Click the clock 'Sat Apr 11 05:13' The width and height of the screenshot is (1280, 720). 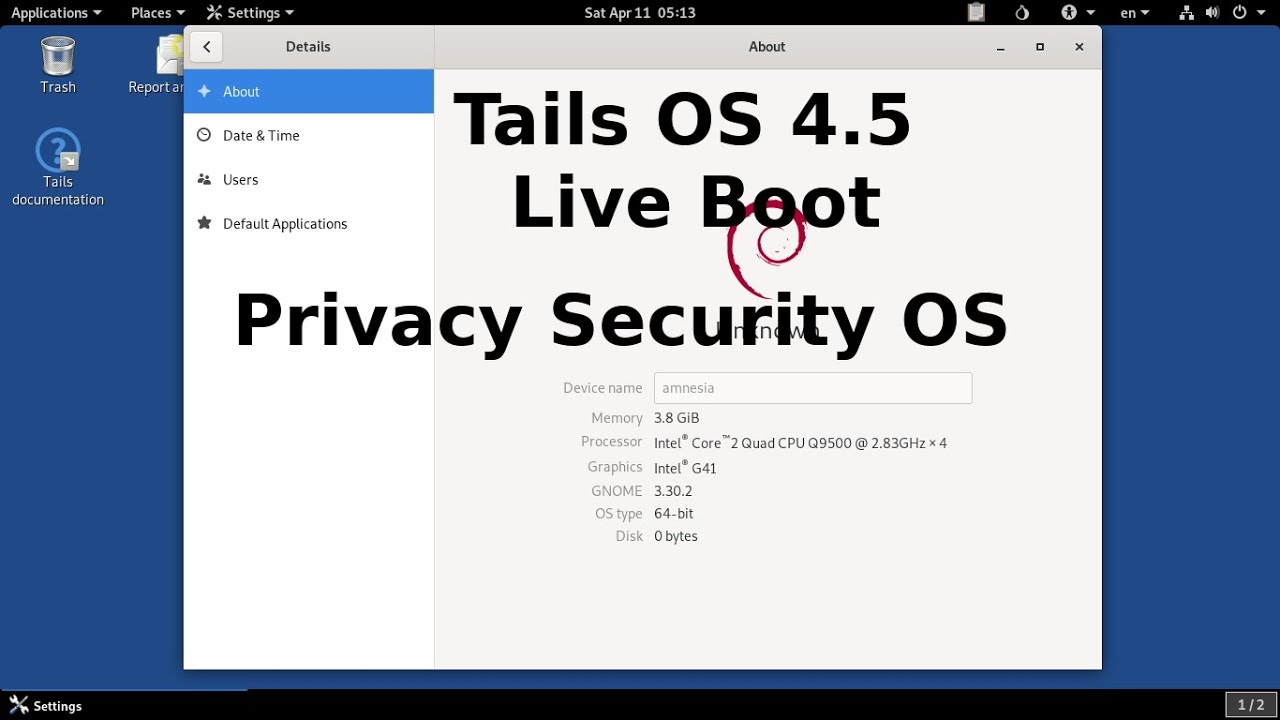click(640, 13)
